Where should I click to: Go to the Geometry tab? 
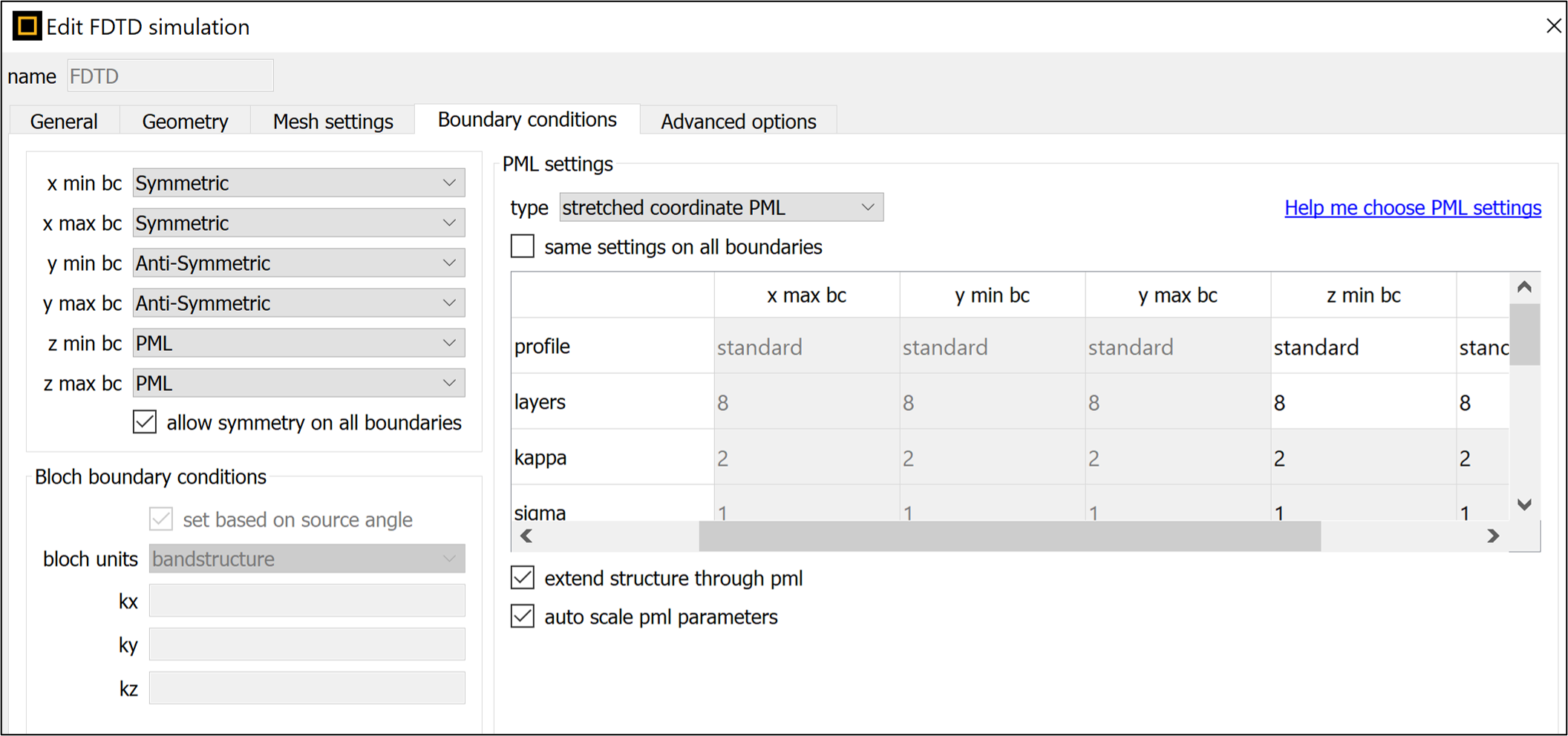click(185, 121)
